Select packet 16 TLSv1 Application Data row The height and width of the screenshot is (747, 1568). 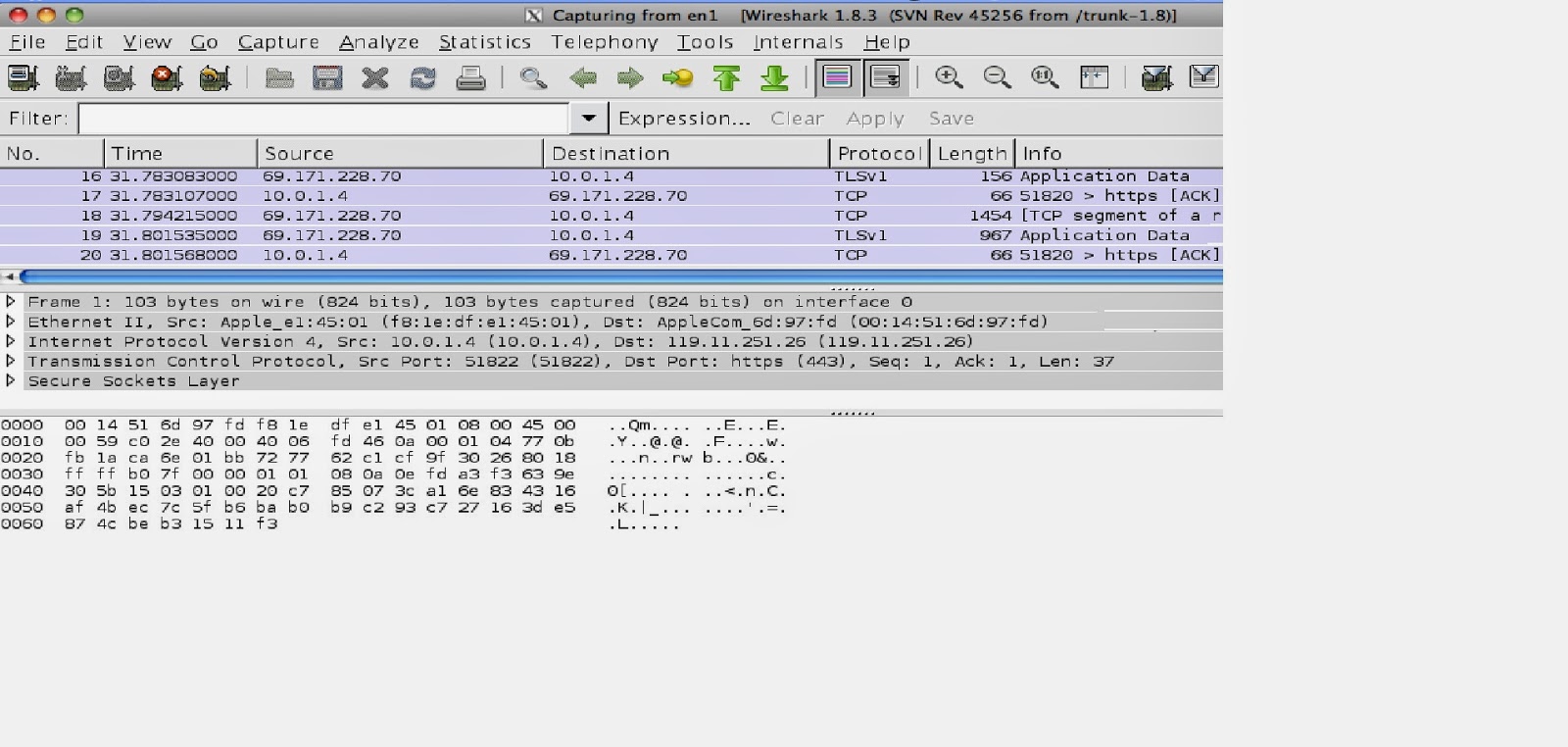click(x=612, y=176)
